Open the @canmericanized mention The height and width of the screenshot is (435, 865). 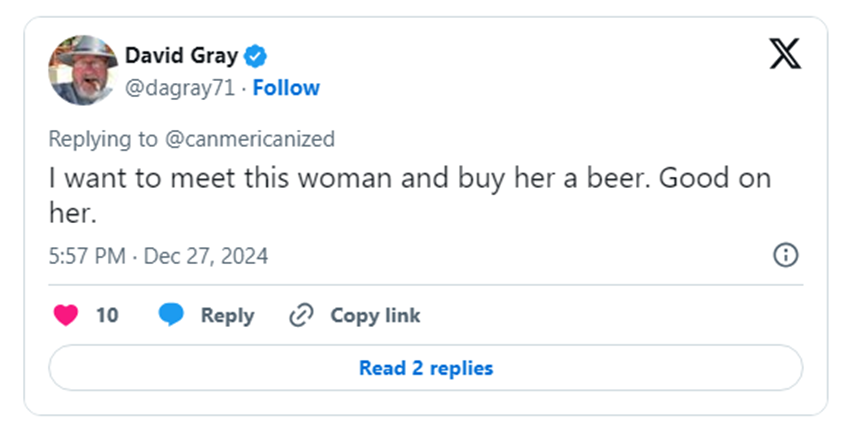tap(249, 139)
